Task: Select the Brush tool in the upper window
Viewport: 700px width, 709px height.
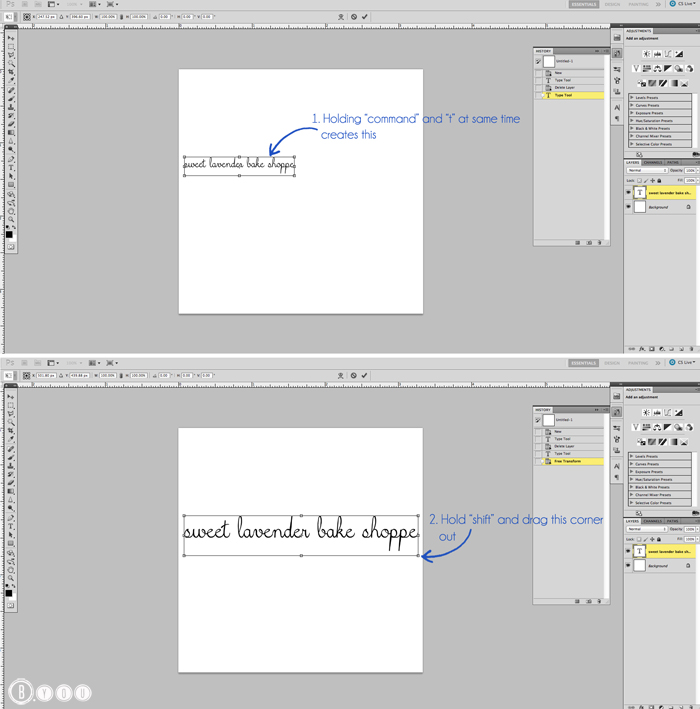Action: tap(11, 99)
